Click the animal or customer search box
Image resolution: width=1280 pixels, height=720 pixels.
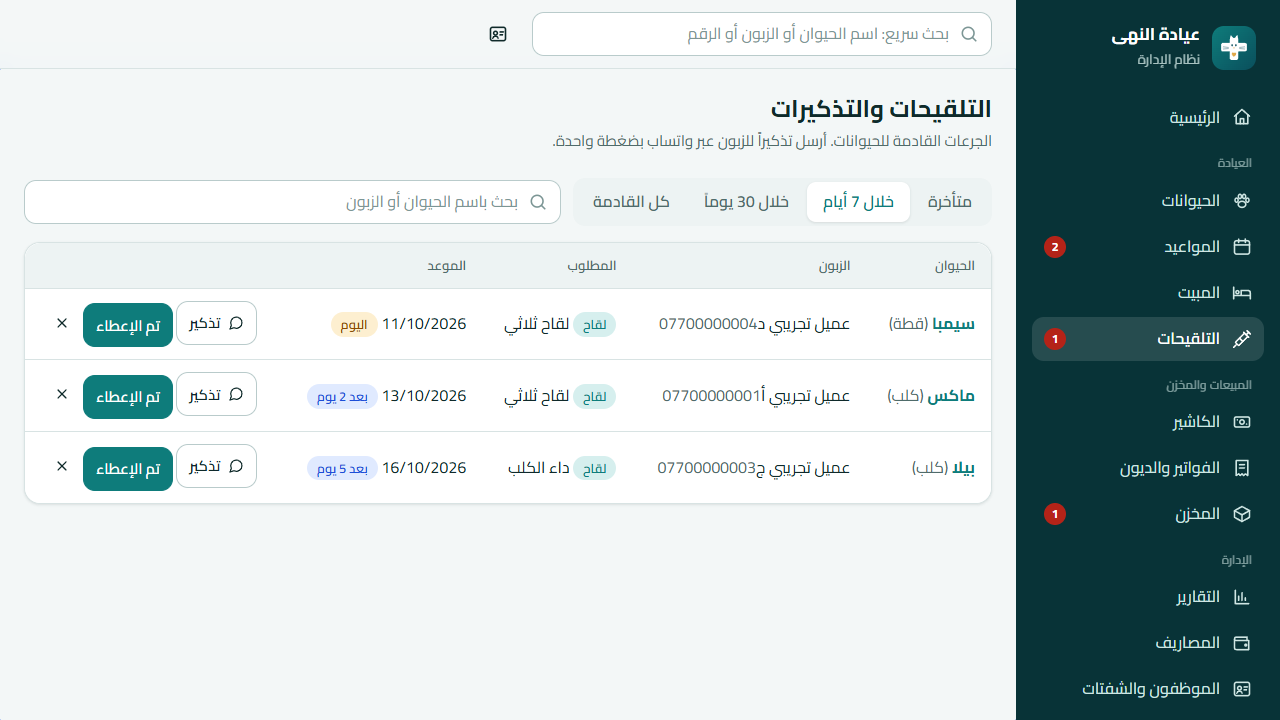coord(292,202)
